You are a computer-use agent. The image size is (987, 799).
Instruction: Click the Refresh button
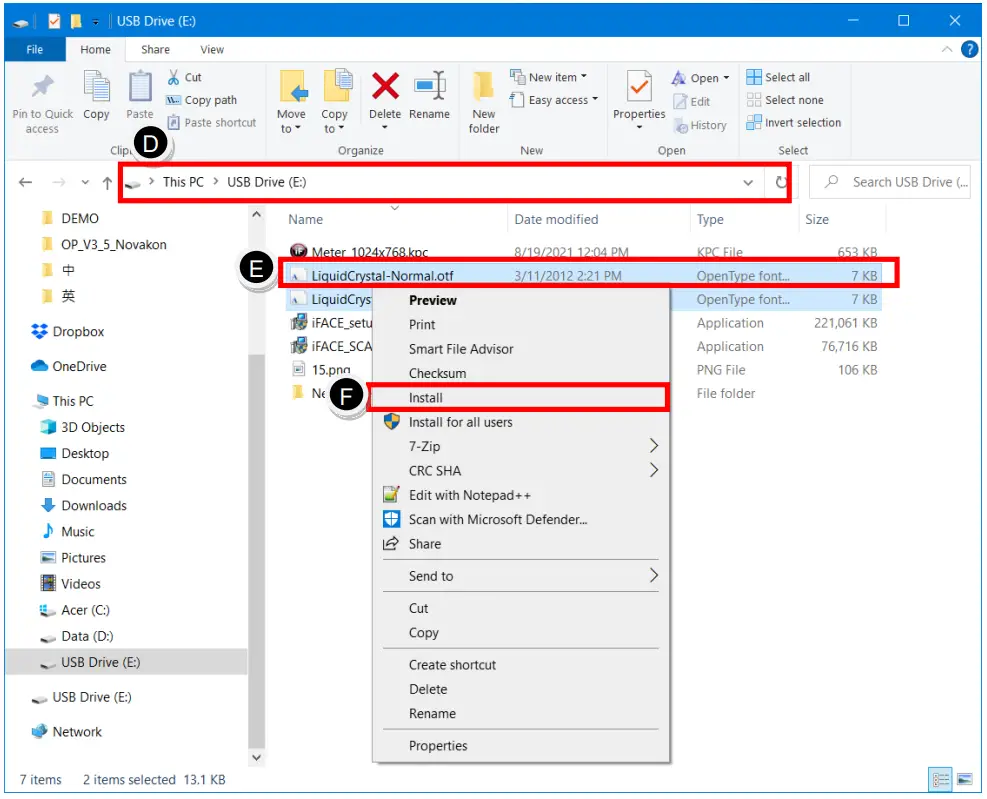point(781,183)
